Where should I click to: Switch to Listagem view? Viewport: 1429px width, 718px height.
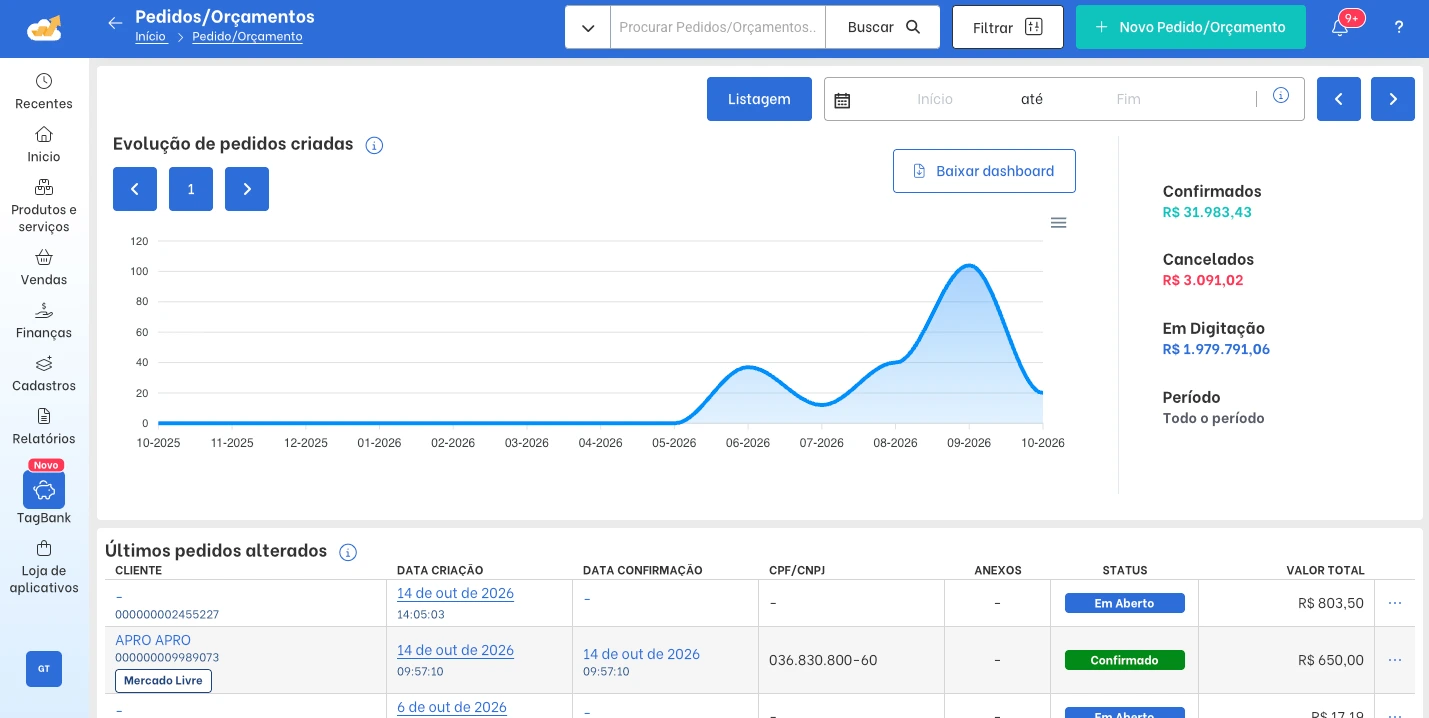(759, 99)
